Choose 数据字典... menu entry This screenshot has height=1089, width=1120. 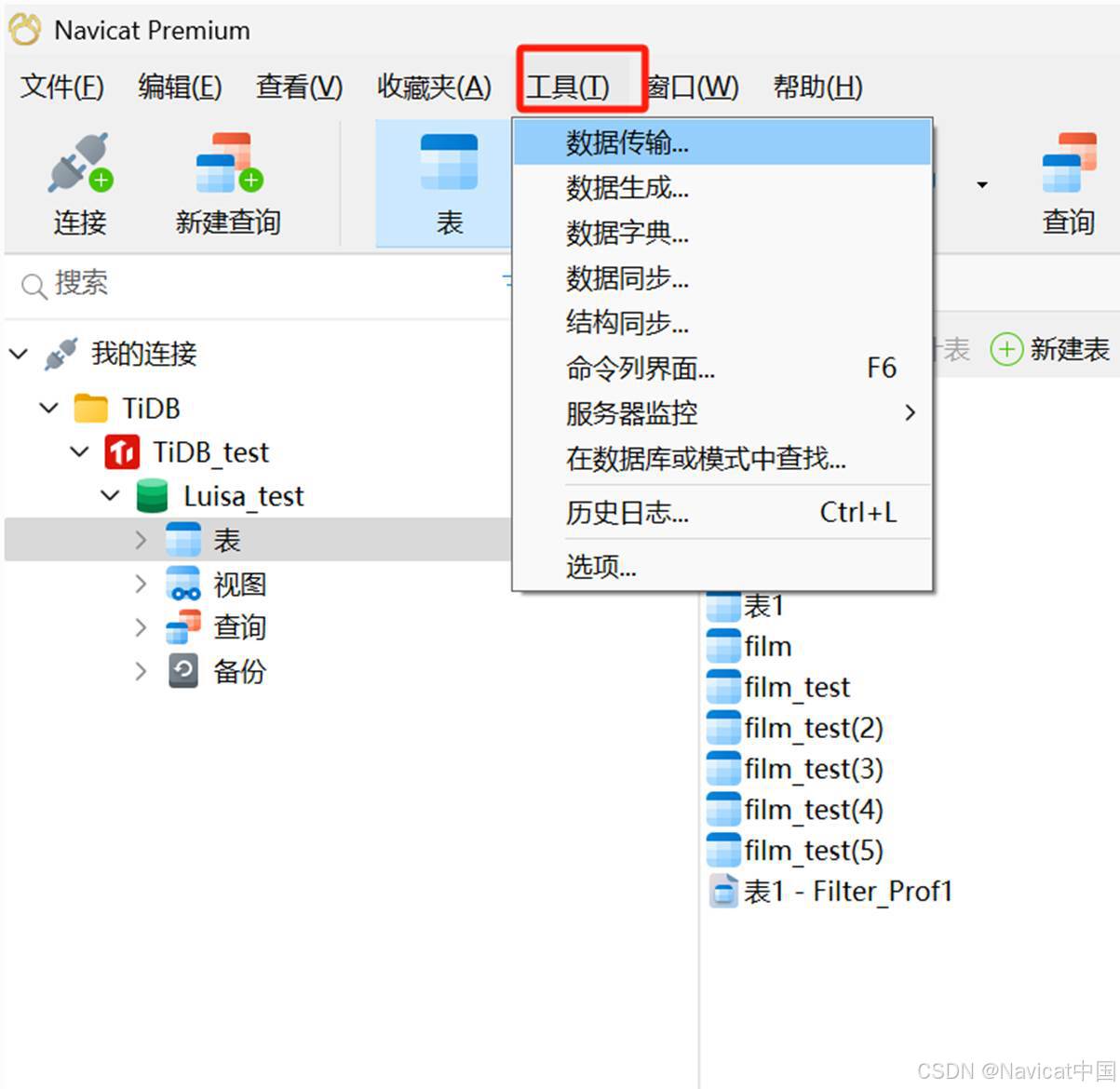point(722,232)
